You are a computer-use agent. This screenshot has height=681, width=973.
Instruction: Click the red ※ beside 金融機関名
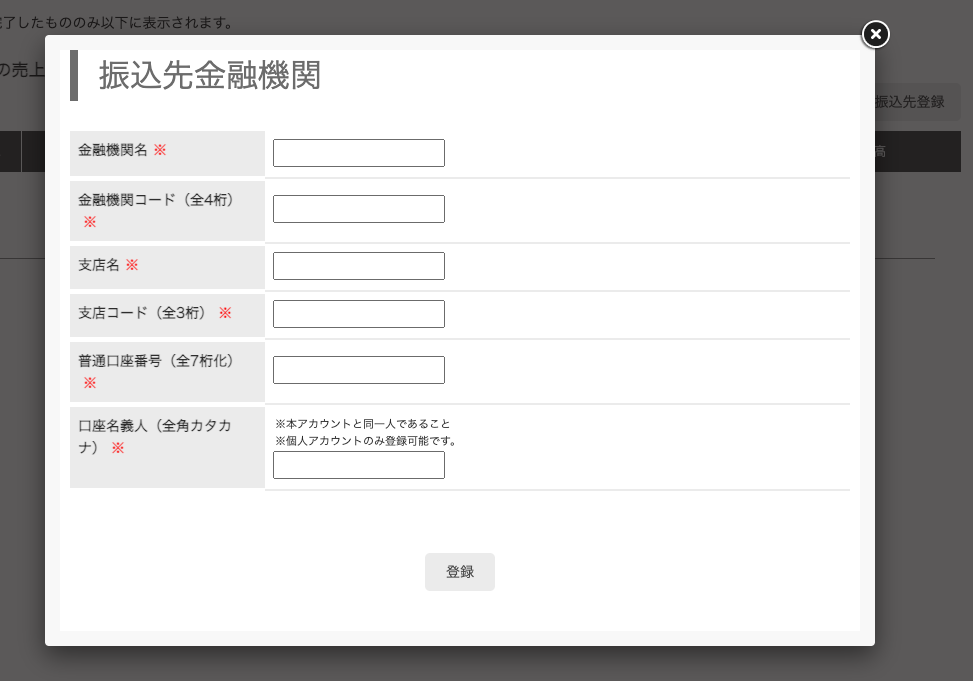160,149
